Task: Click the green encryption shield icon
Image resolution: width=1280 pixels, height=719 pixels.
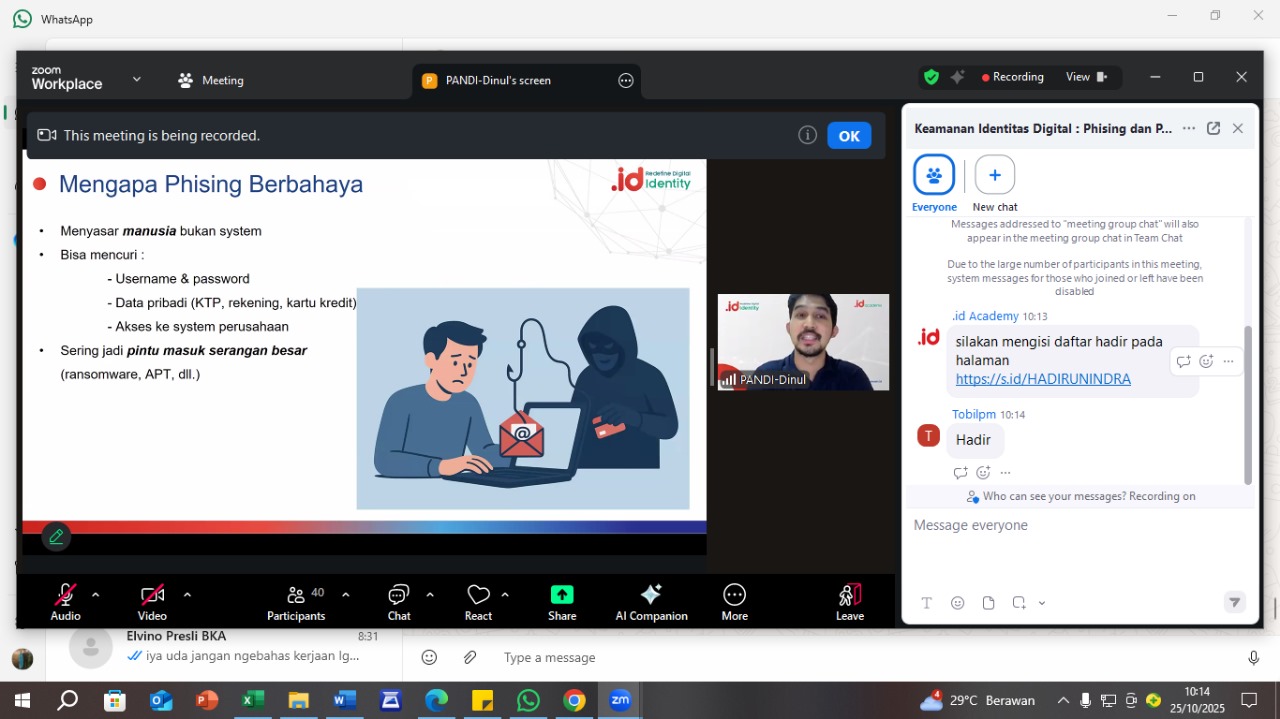Action: 931,77
